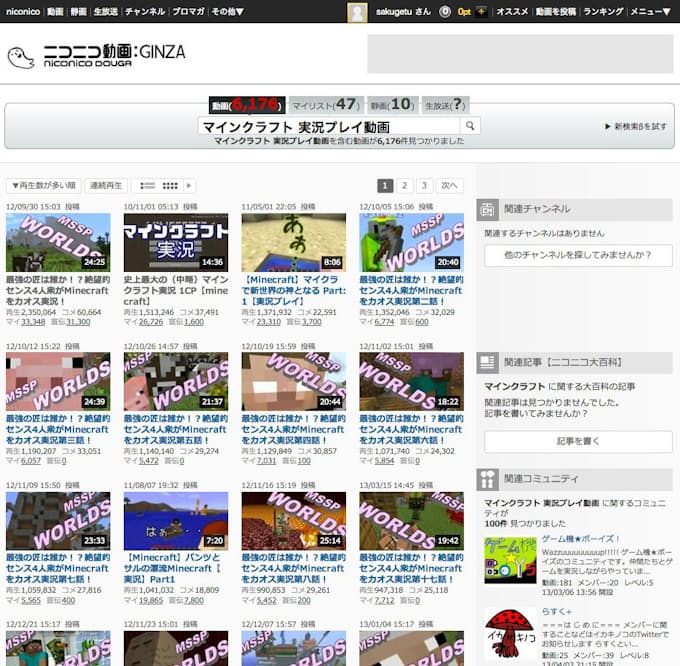
Task: Click the search magnifier icon
Action: pyautogui.click(x=470, y=126)
